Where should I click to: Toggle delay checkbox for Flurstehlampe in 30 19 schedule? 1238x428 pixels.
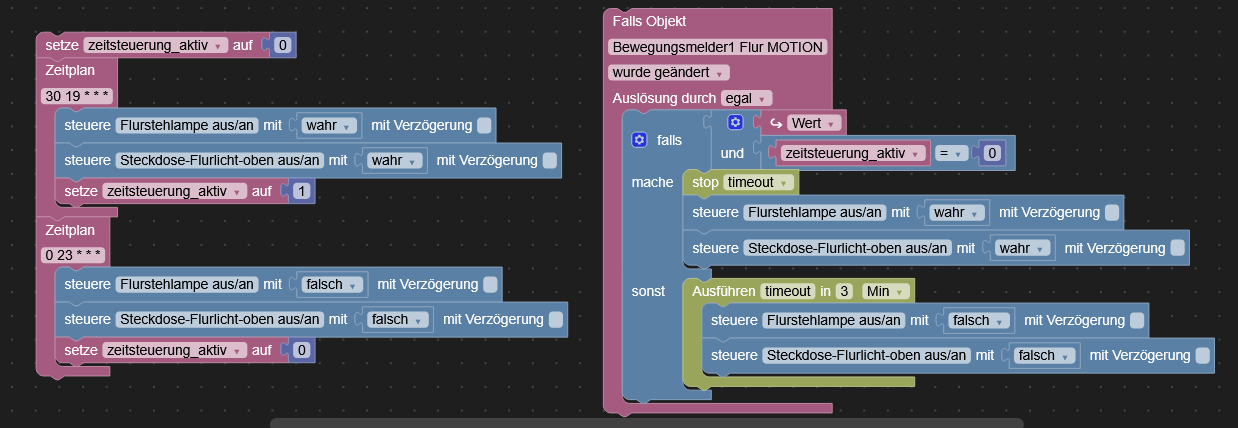[484, 126]
